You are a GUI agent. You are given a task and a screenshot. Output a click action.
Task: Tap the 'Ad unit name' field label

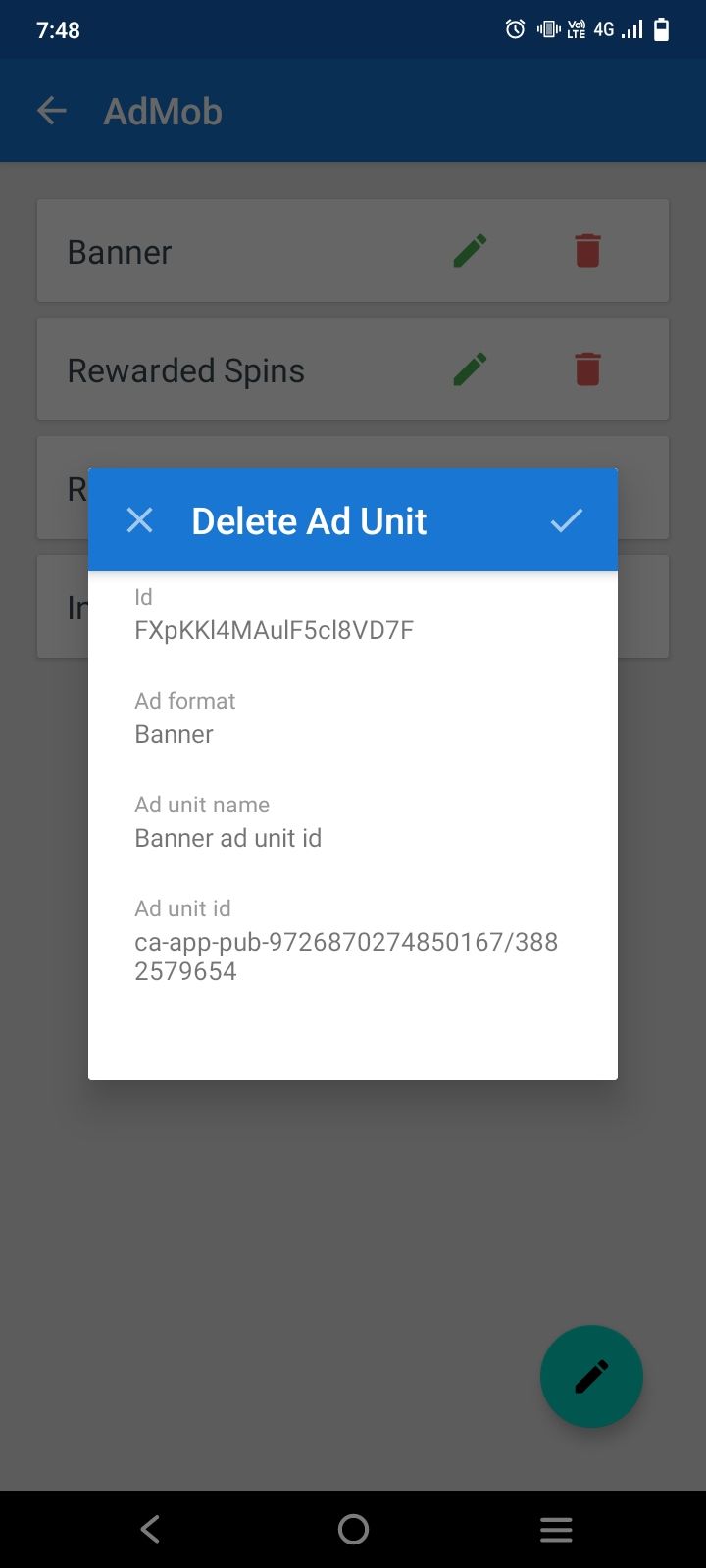(x=202, y=805)
